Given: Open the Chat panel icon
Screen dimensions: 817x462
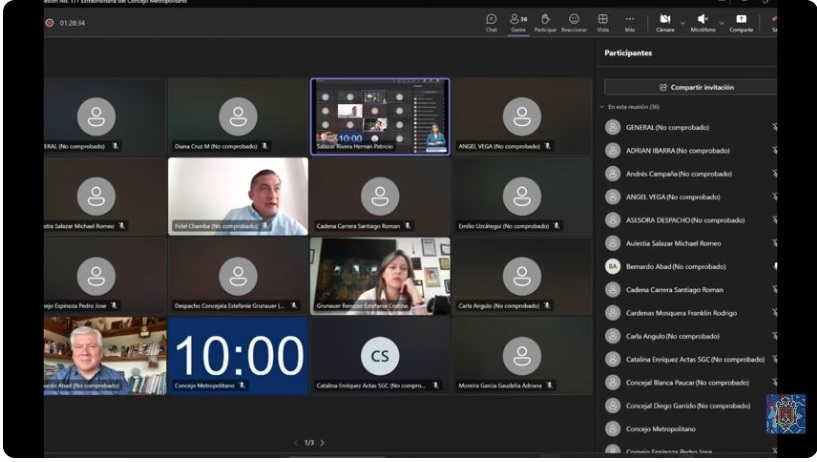Looking at the screenshot, I should 491,21.
